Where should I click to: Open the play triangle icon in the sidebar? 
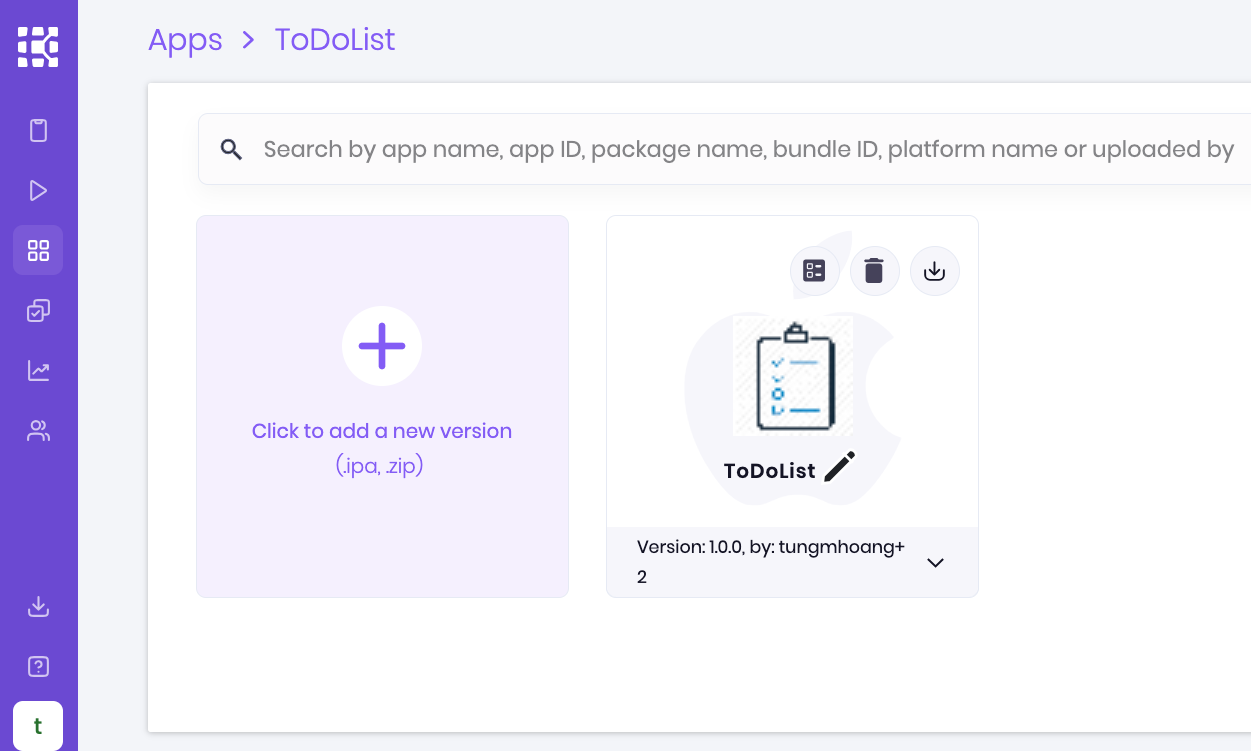(38, 191)
